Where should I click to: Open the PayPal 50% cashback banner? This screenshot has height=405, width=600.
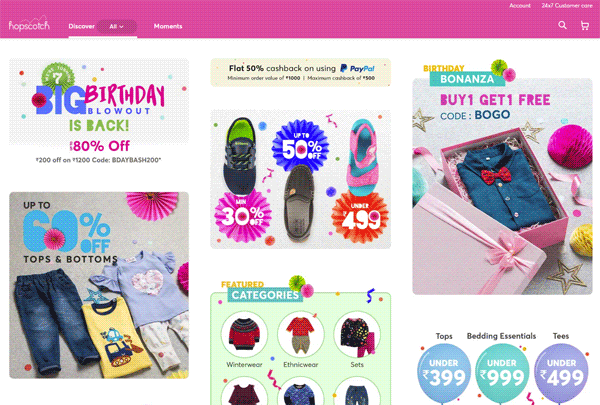(301, 72)
